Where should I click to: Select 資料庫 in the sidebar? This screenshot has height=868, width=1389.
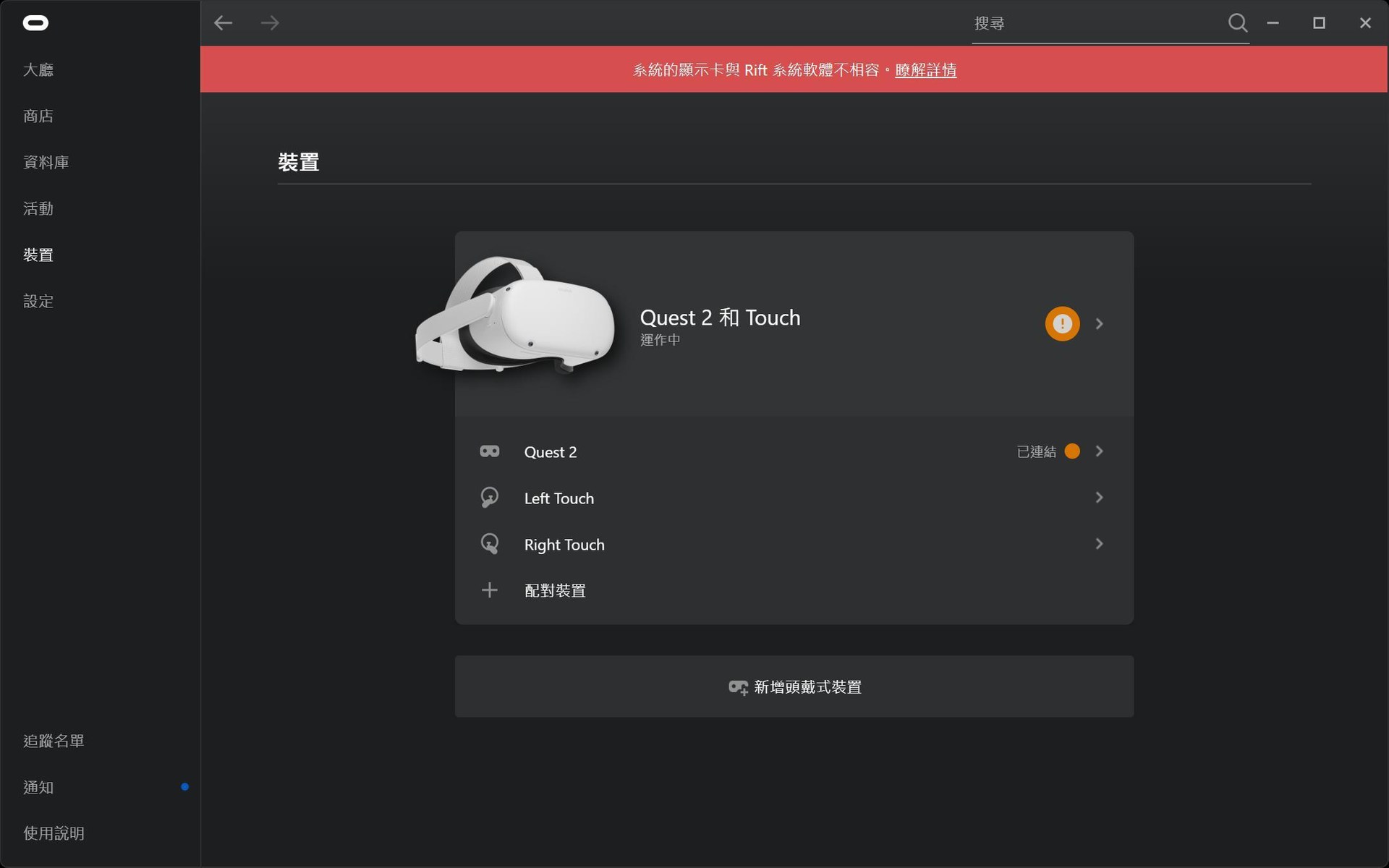click(45, 162)
